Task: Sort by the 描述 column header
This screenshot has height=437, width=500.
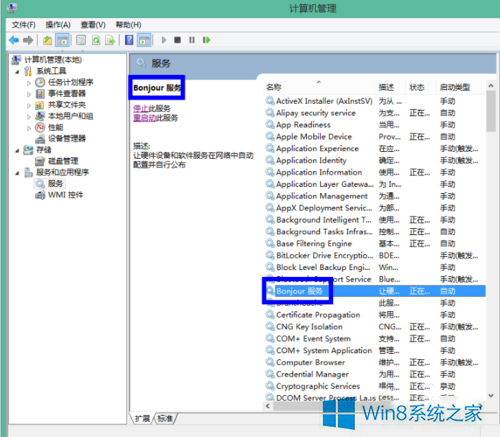Action: (390, 87)
